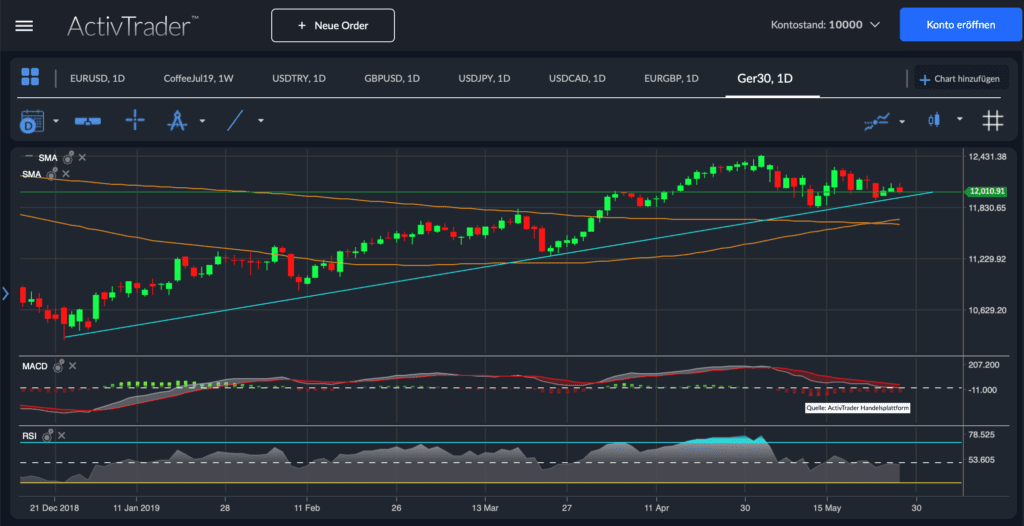Open the hamburger main menu

[x=24, y=26]
